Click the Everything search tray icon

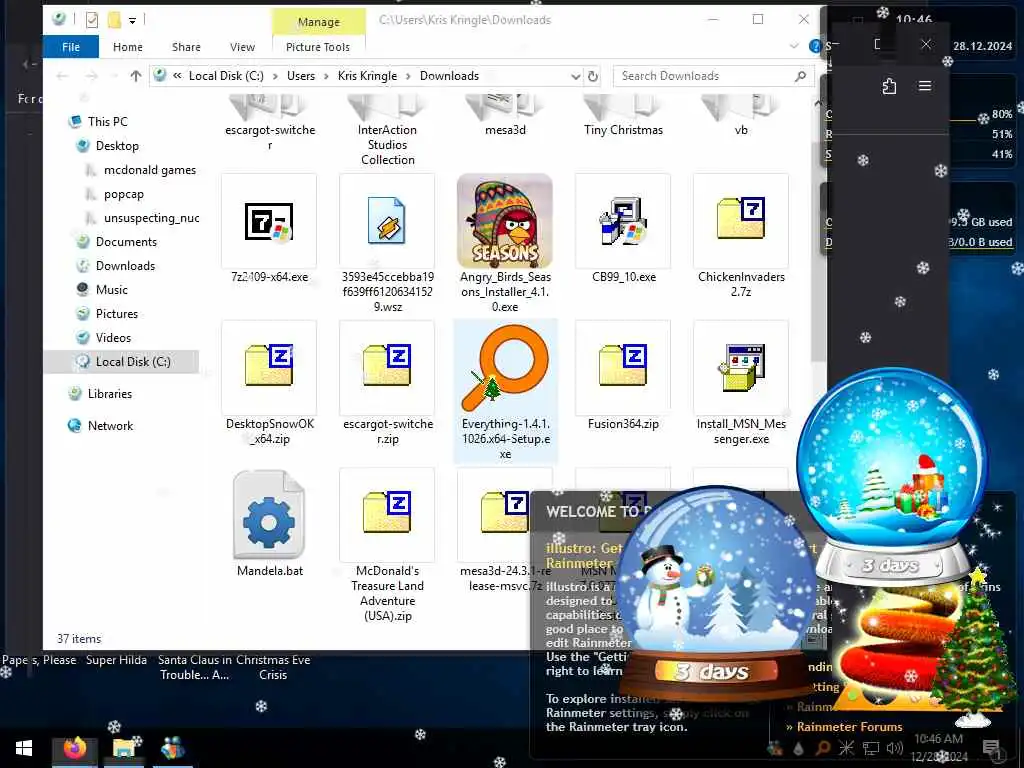pos(823,748)
